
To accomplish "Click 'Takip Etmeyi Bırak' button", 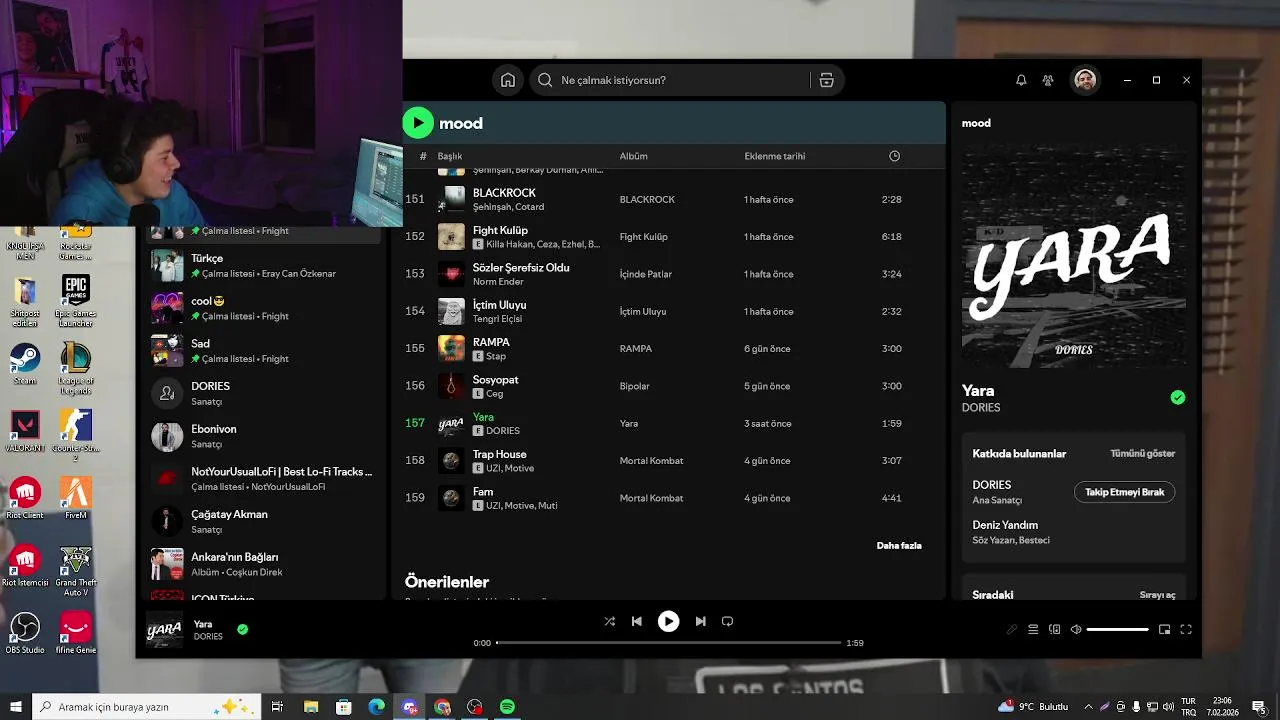I will [1125, 492].
